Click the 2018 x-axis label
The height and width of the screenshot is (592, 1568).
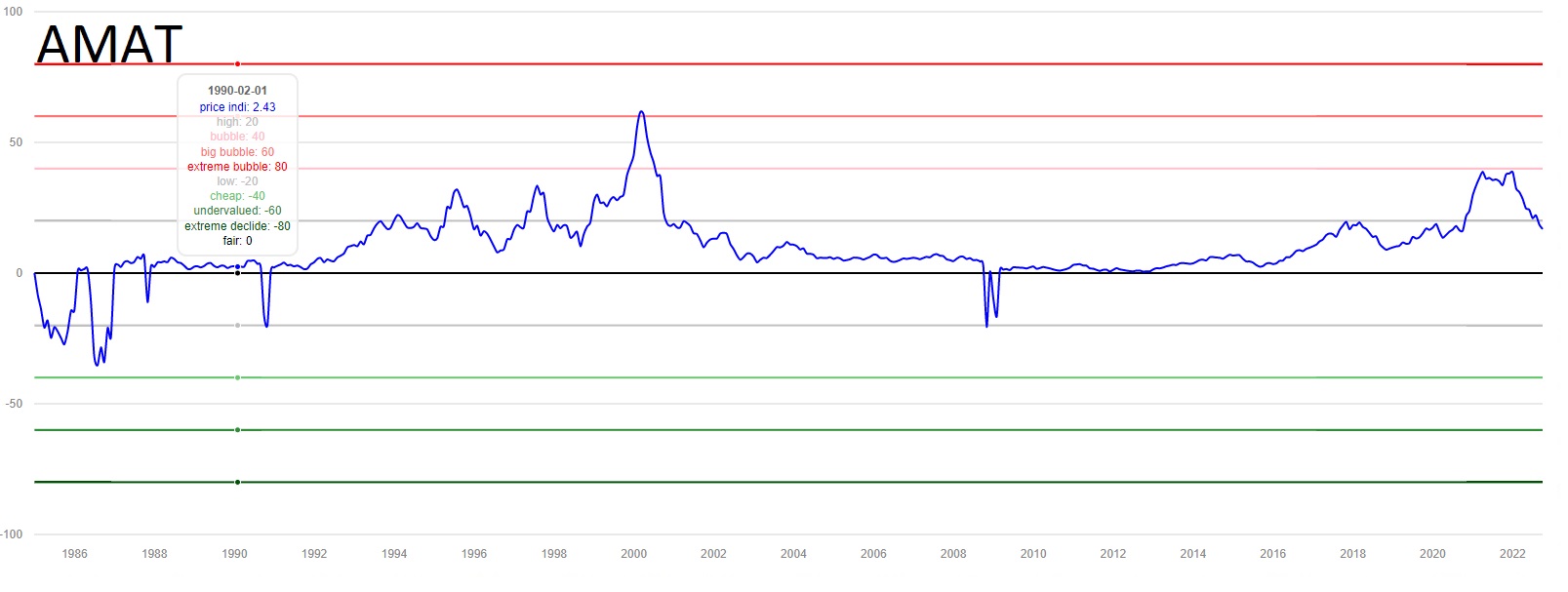pyautogui.click(x=1353, y=554)
